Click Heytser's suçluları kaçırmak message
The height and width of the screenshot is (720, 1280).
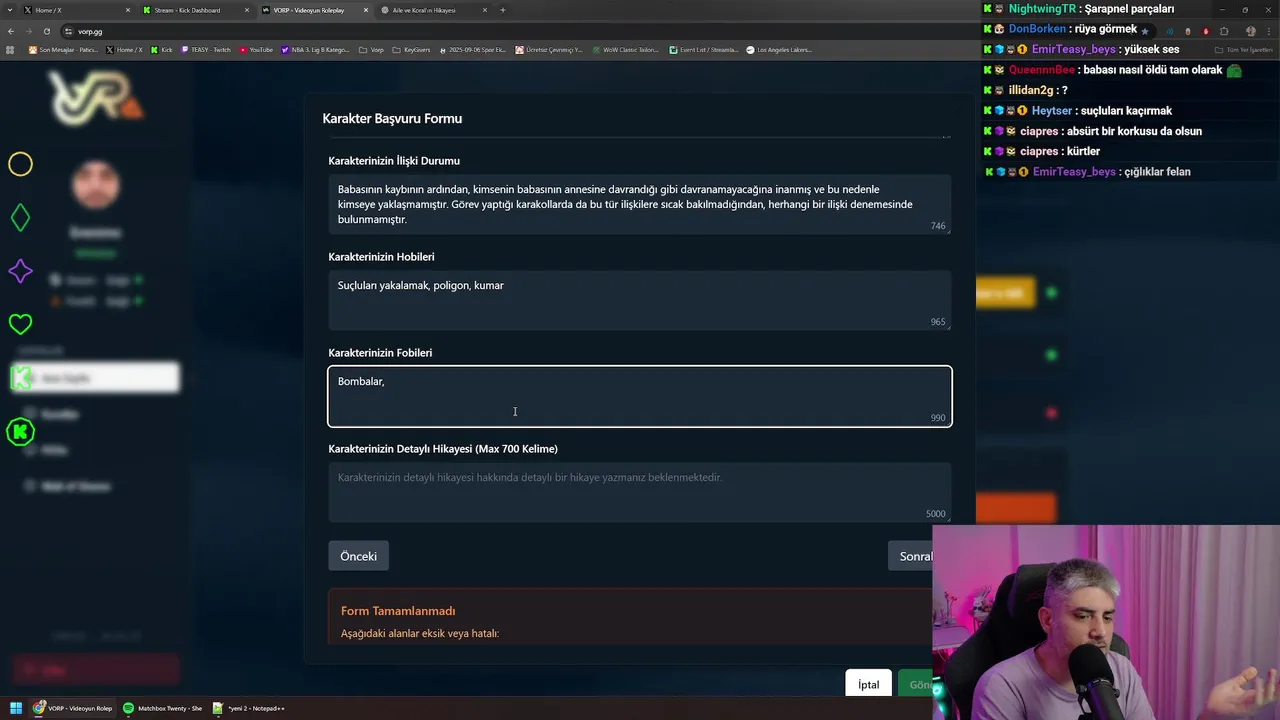coord(1124,111)
